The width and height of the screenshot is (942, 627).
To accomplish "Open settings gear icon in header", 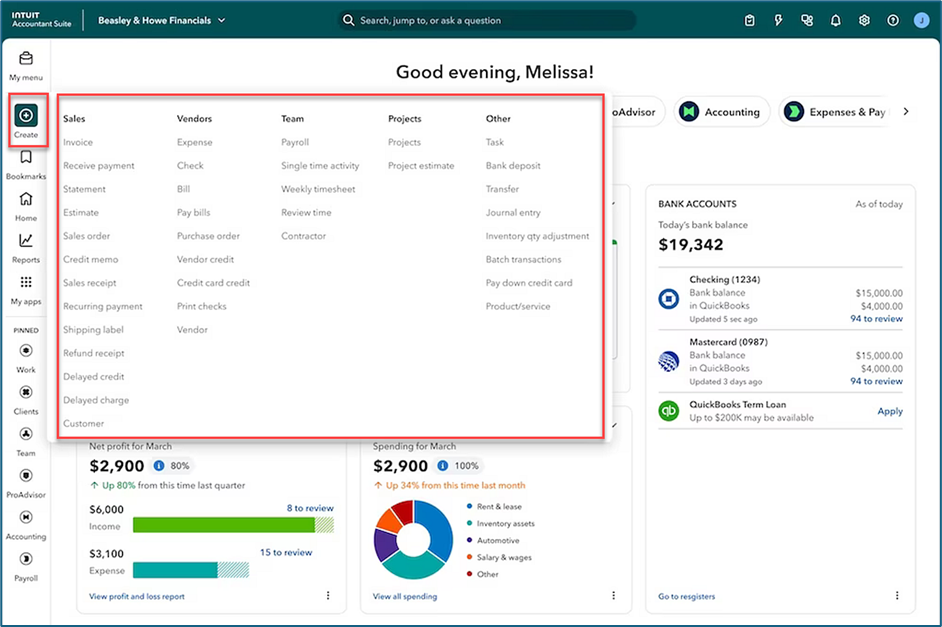I will (x=864, y=20).
